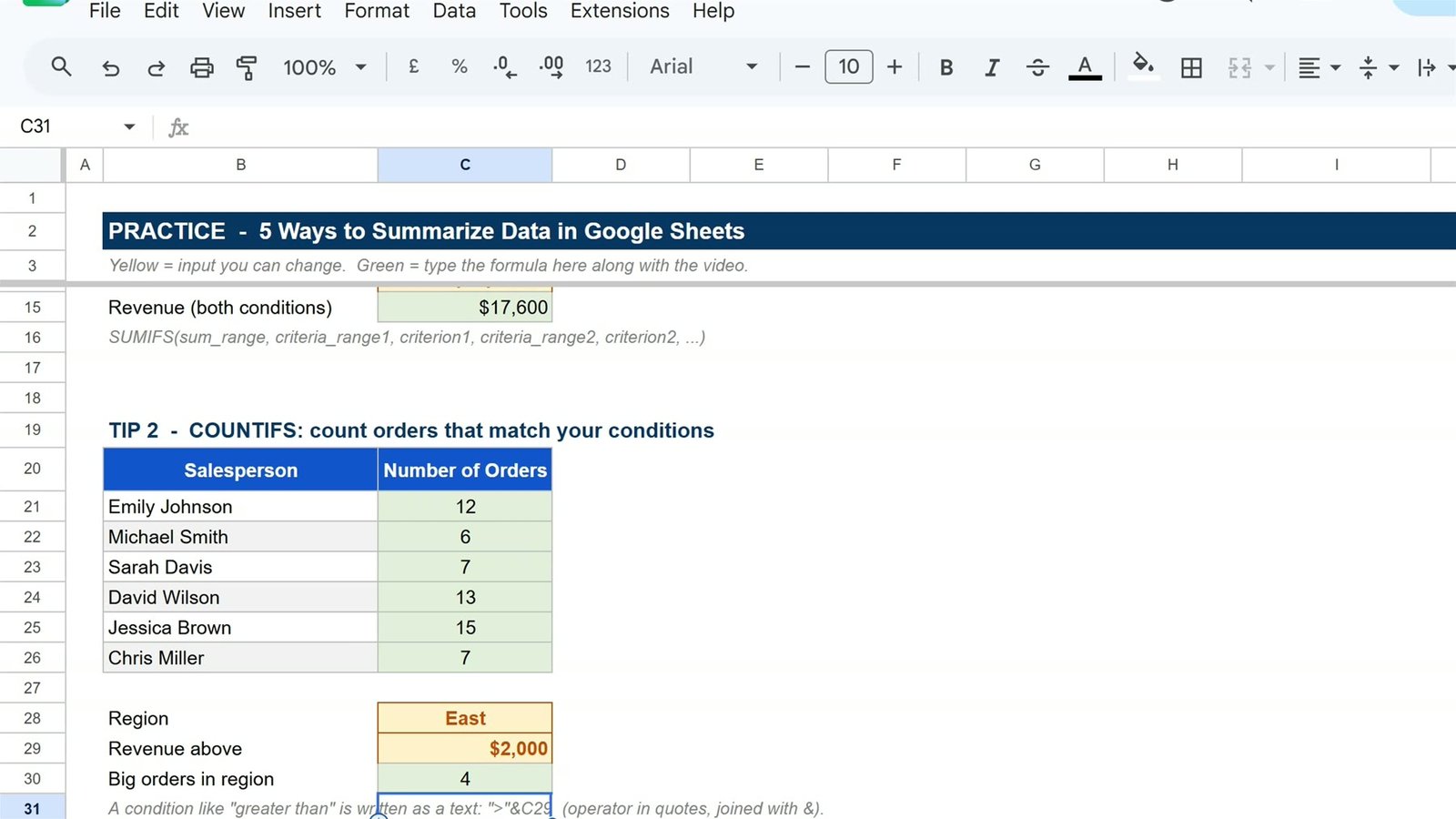This screenshot has height=819, width=1456.
Task: Select the PRACTICE title banner cell
Action: [779, 231]
